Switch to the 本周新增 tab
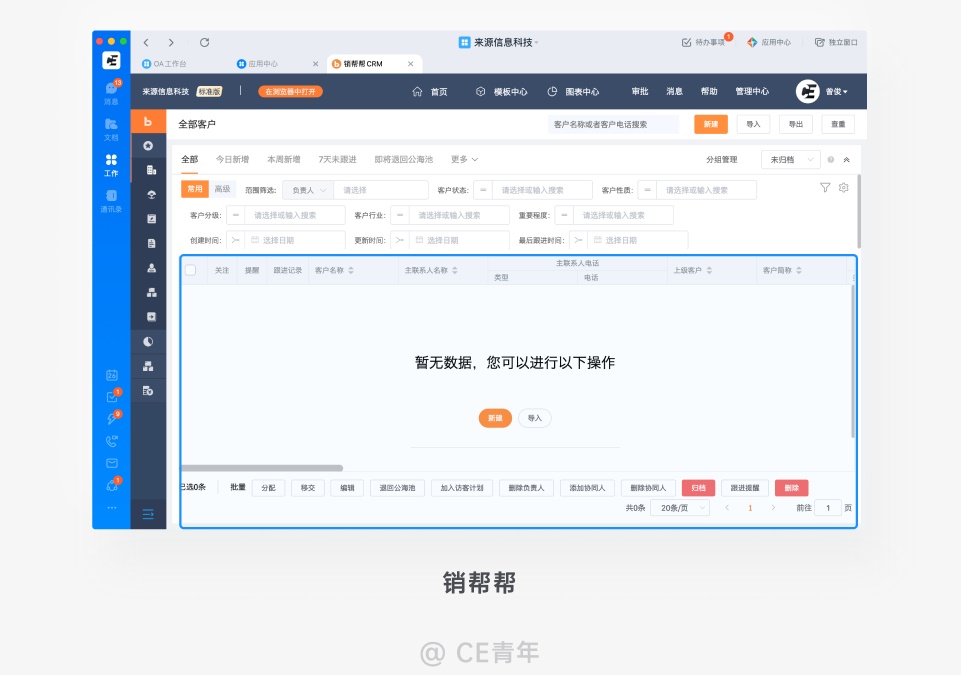961x675 pixels. coord(284,159)
